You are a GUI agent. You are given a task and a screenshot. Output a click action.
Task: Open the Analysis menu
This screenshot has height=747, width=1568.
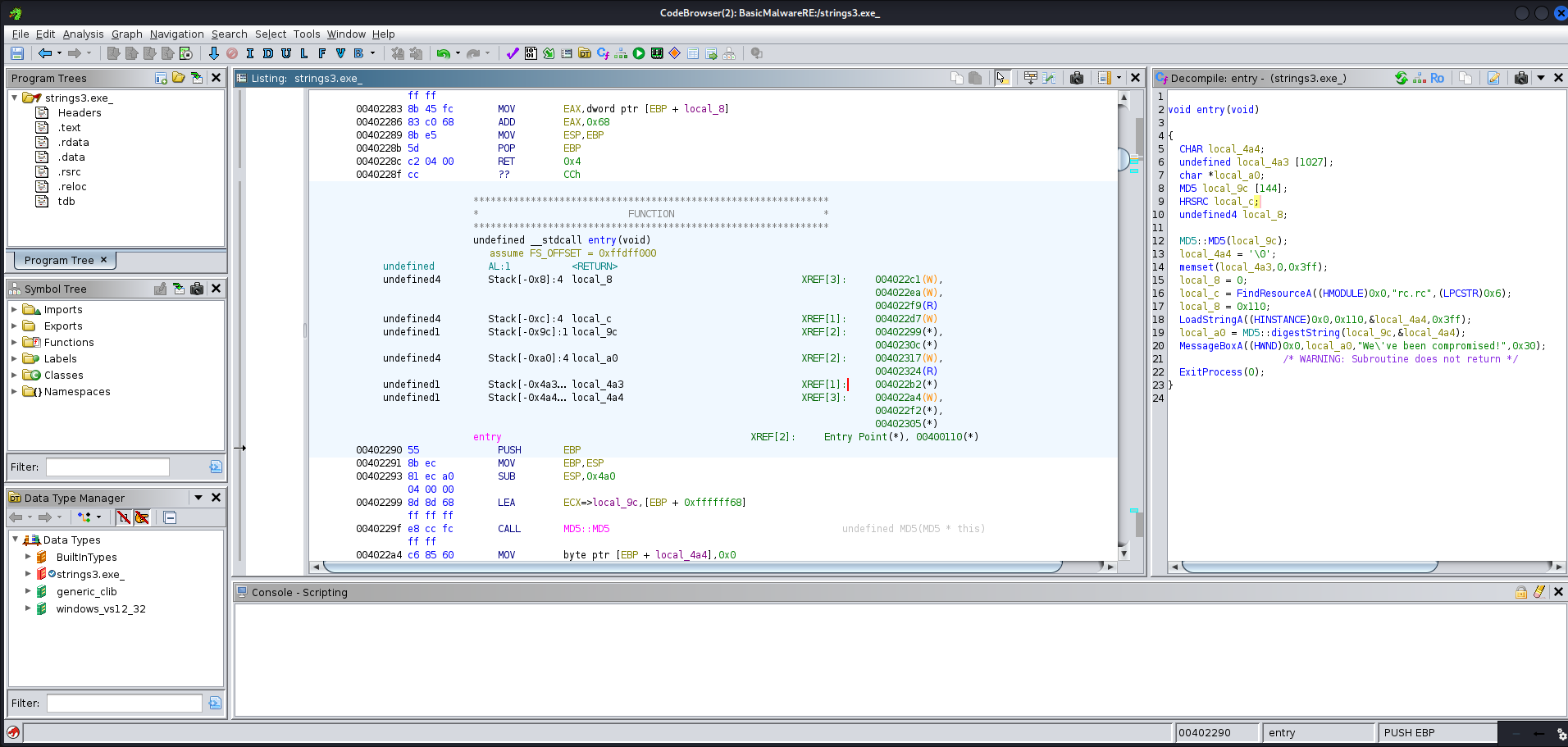[83, 34]
